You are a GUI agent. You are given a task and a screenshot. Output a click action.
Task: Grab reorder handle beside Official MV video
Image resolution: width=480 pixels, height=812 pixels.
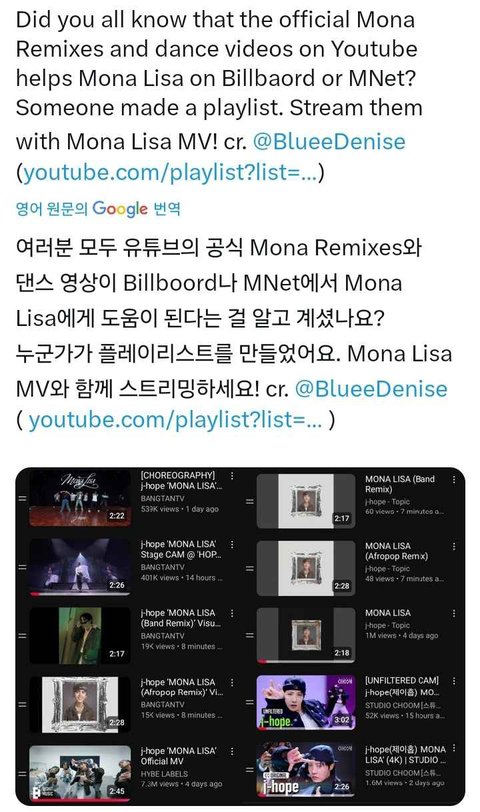coord(22,774)
